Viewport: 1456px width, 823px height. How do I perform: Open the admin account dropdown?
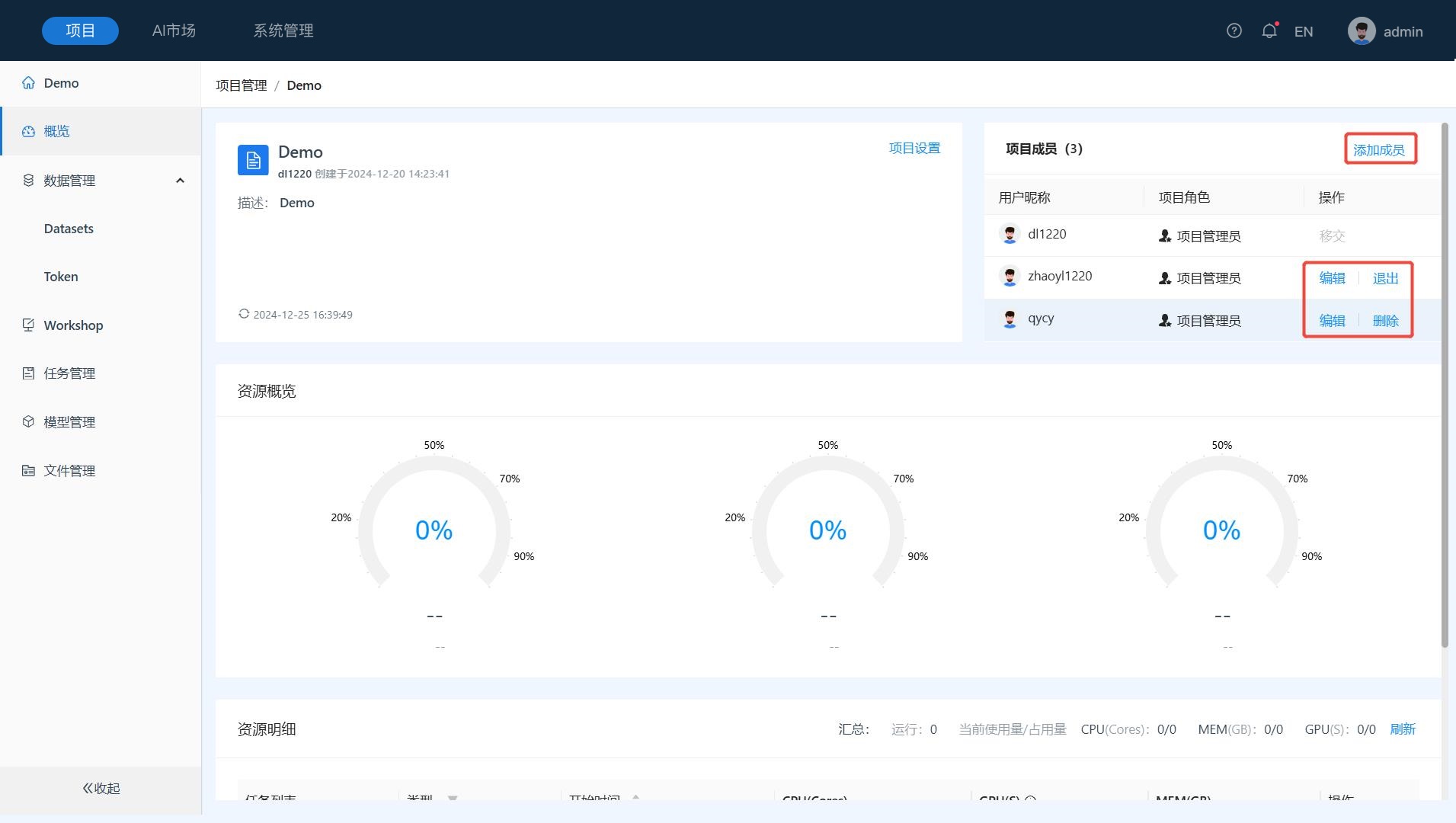click(1402, 31)
